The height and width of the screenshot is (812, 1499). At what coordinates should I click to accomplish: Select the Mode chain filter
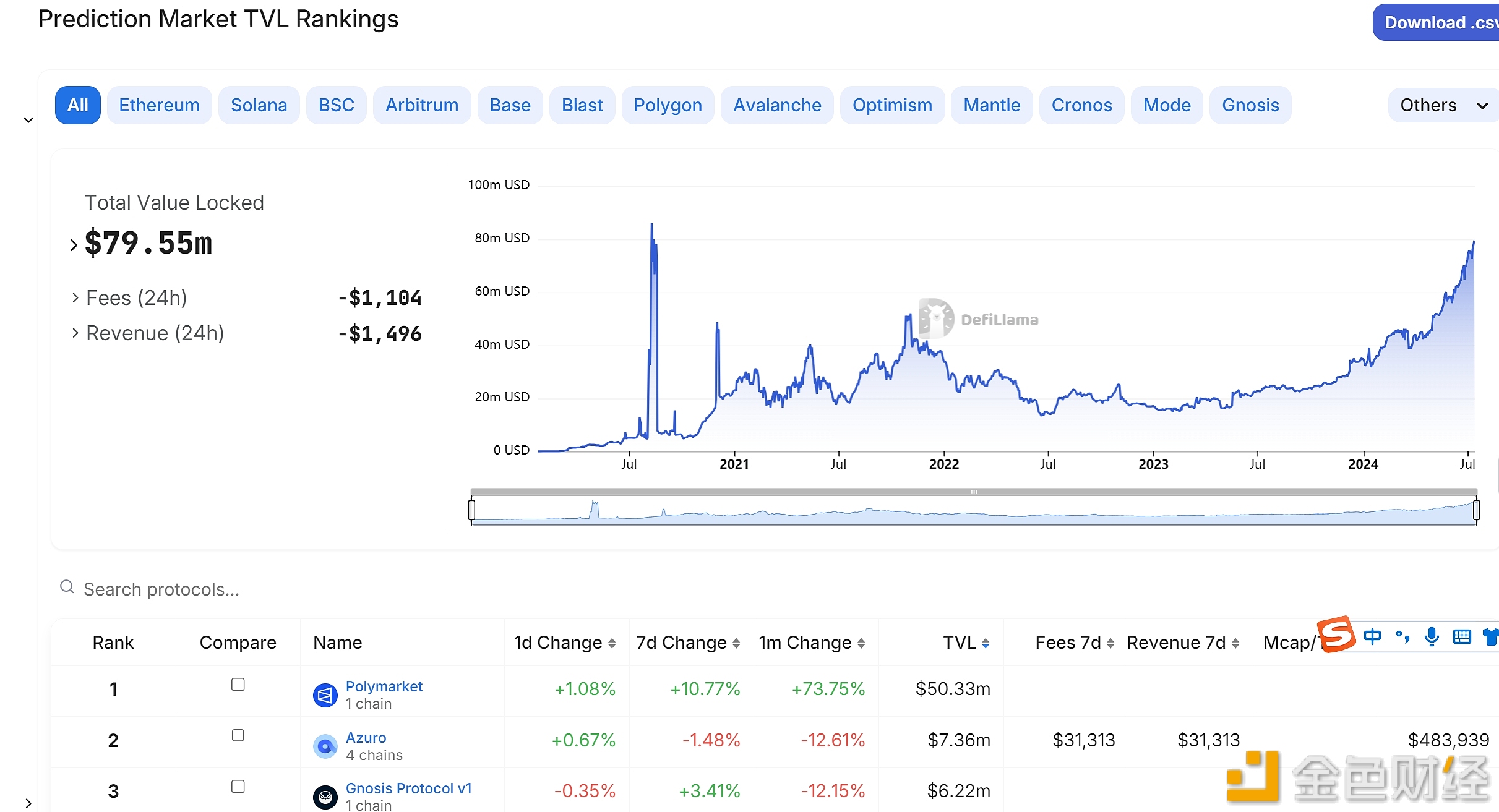pos(1167,105)
